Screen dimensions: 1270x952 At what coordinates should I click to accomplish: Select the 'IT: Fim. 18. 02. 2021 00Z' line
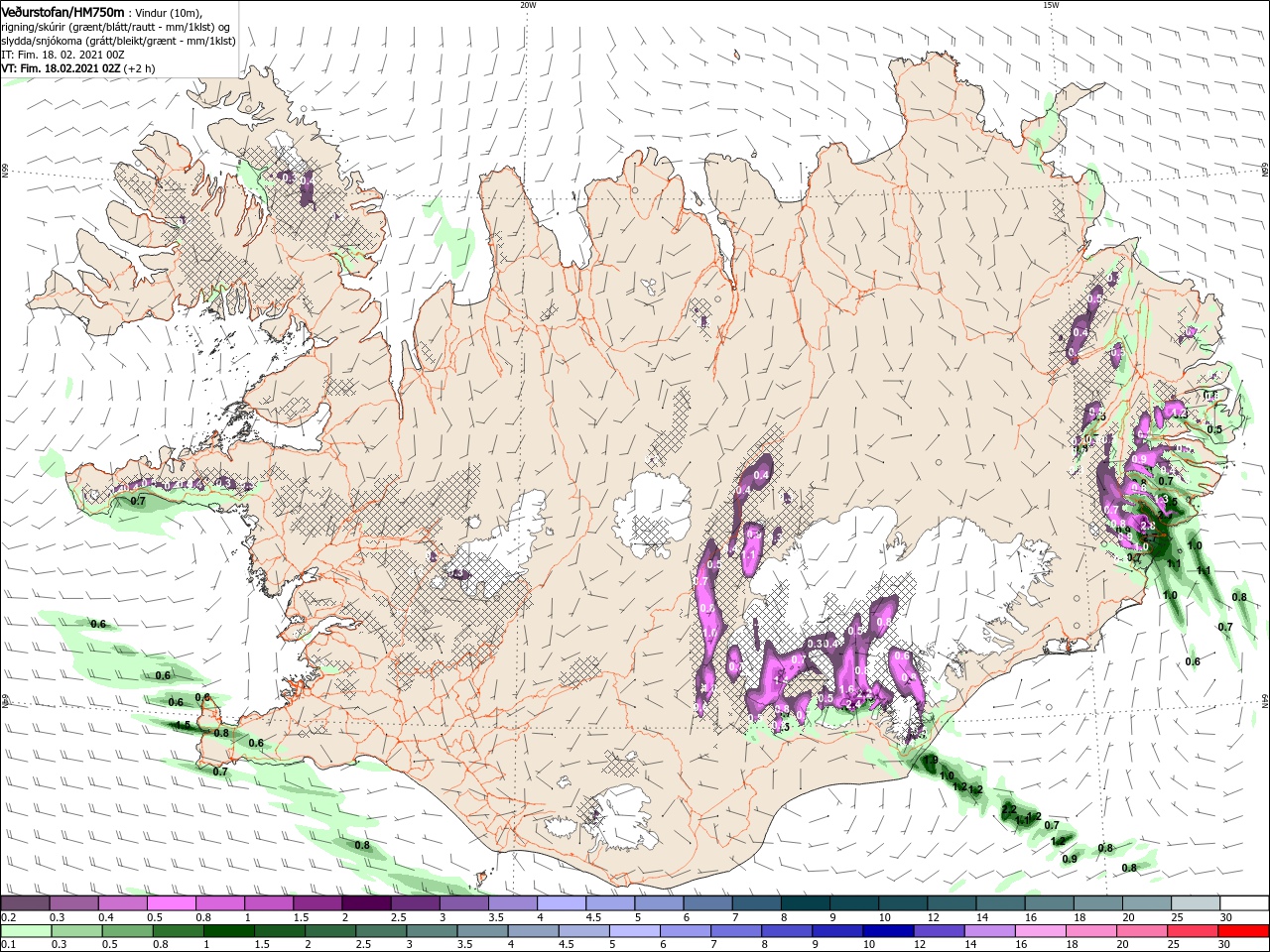pos(63,55)
